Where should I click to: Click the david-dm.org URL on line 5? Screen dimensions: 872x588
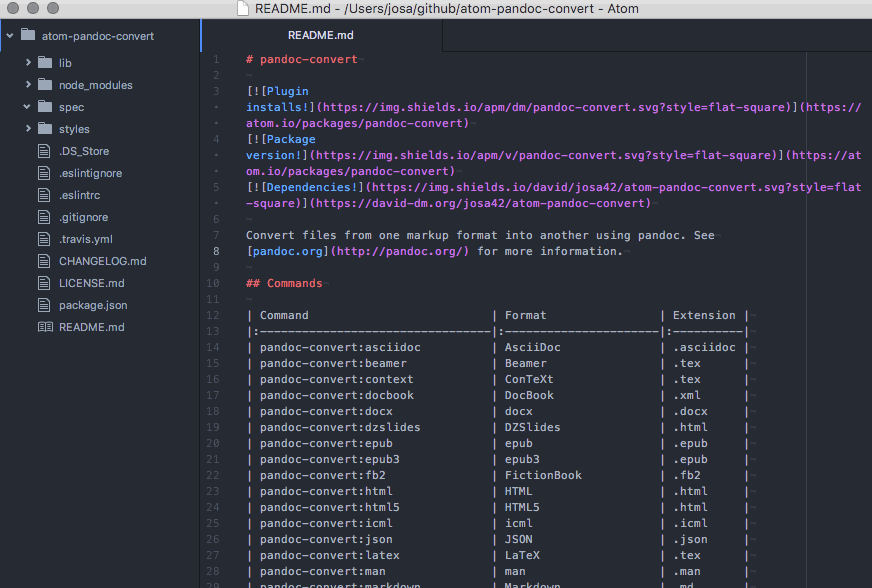point(480,204)
